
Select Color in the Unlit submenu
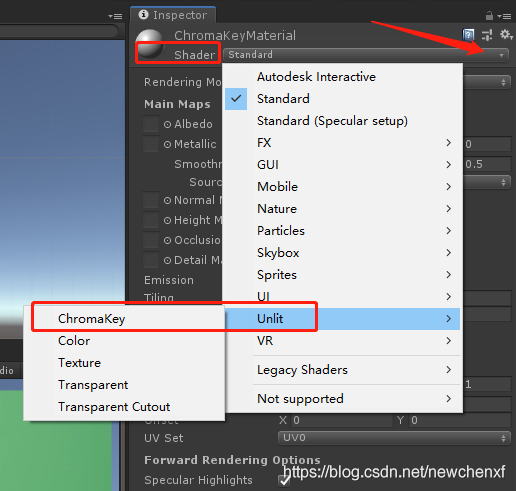pyautogui.click(x=125, y=341)
